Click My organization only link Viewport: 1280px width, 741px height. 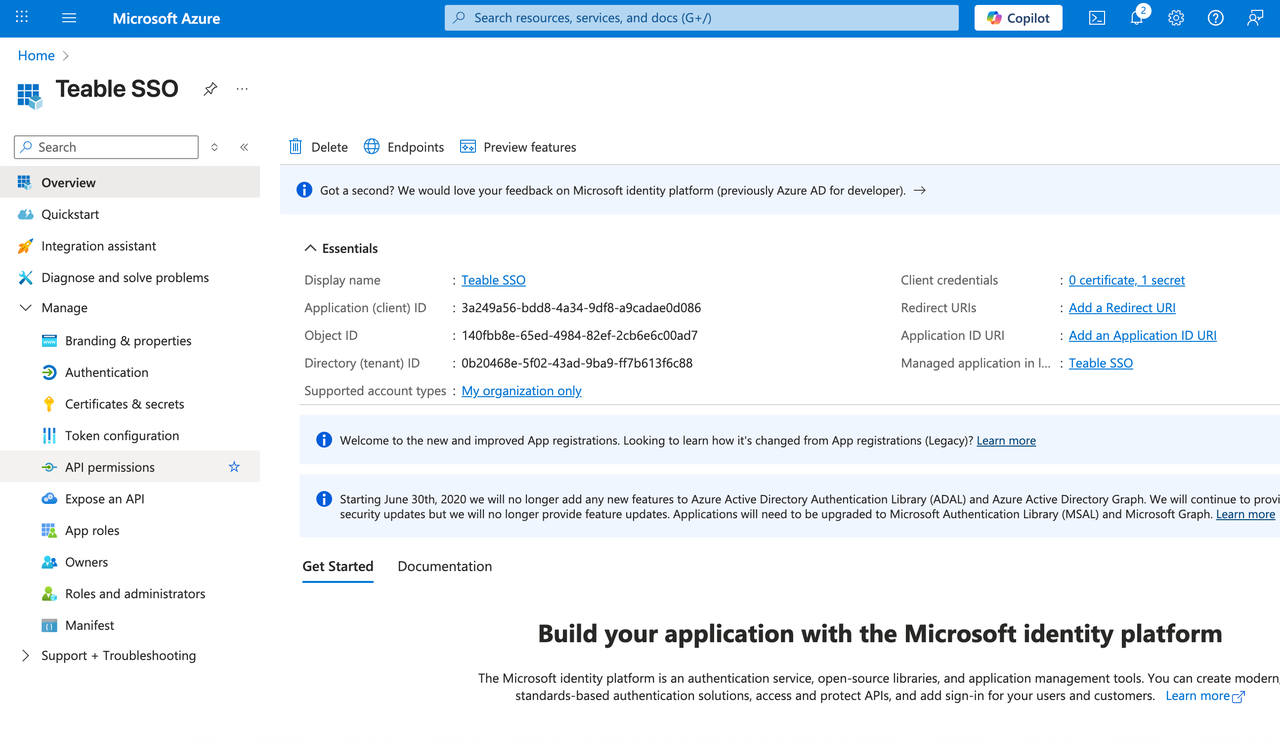tap(521, 391)
